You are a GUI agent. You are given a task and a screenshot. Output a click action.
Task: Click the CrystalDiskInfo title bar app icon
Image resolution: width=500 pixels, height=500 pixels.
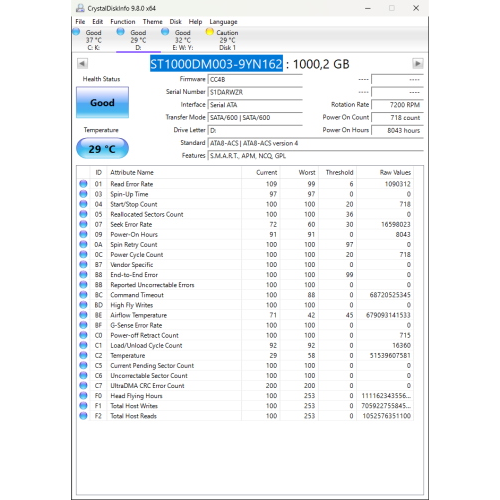[80, 8]
